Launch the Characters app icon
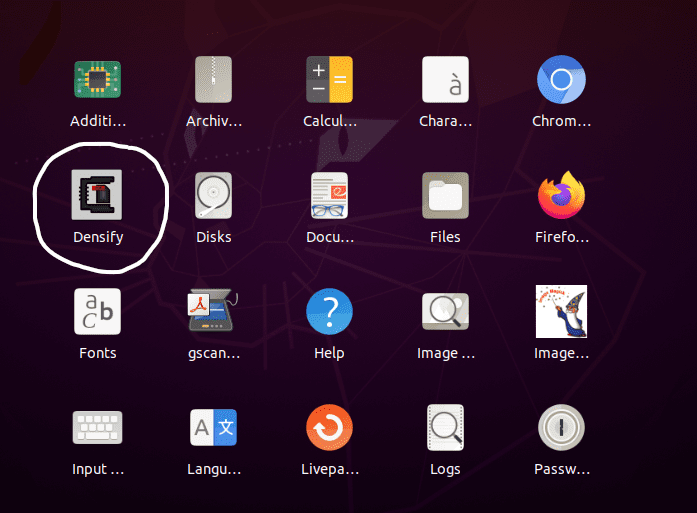The height and width of the screenshot is (513, 697). [x=445, y=80]
